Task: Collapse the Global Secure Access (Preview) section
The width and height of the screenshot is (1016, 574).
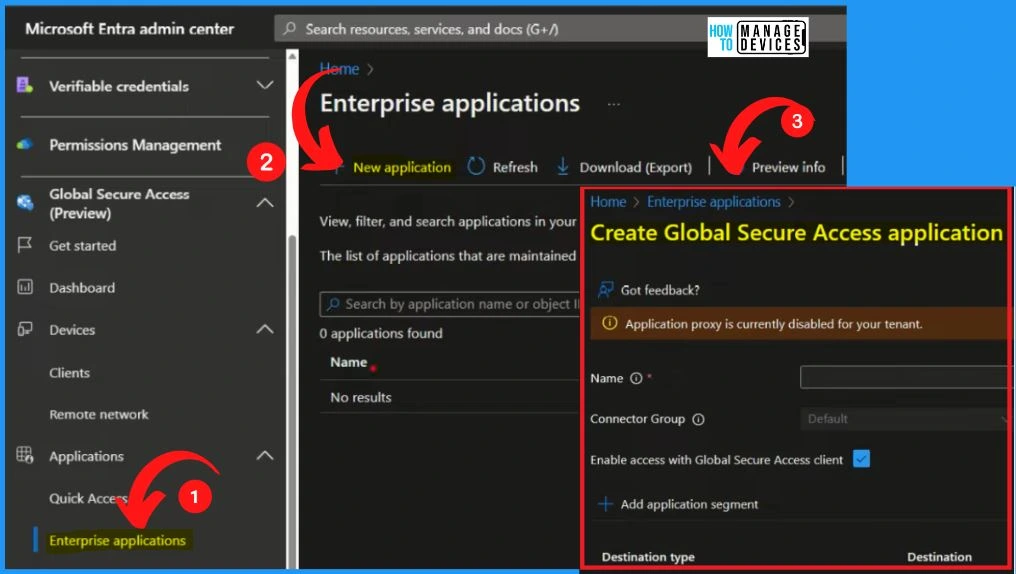Action: click(x=264, y=203)
